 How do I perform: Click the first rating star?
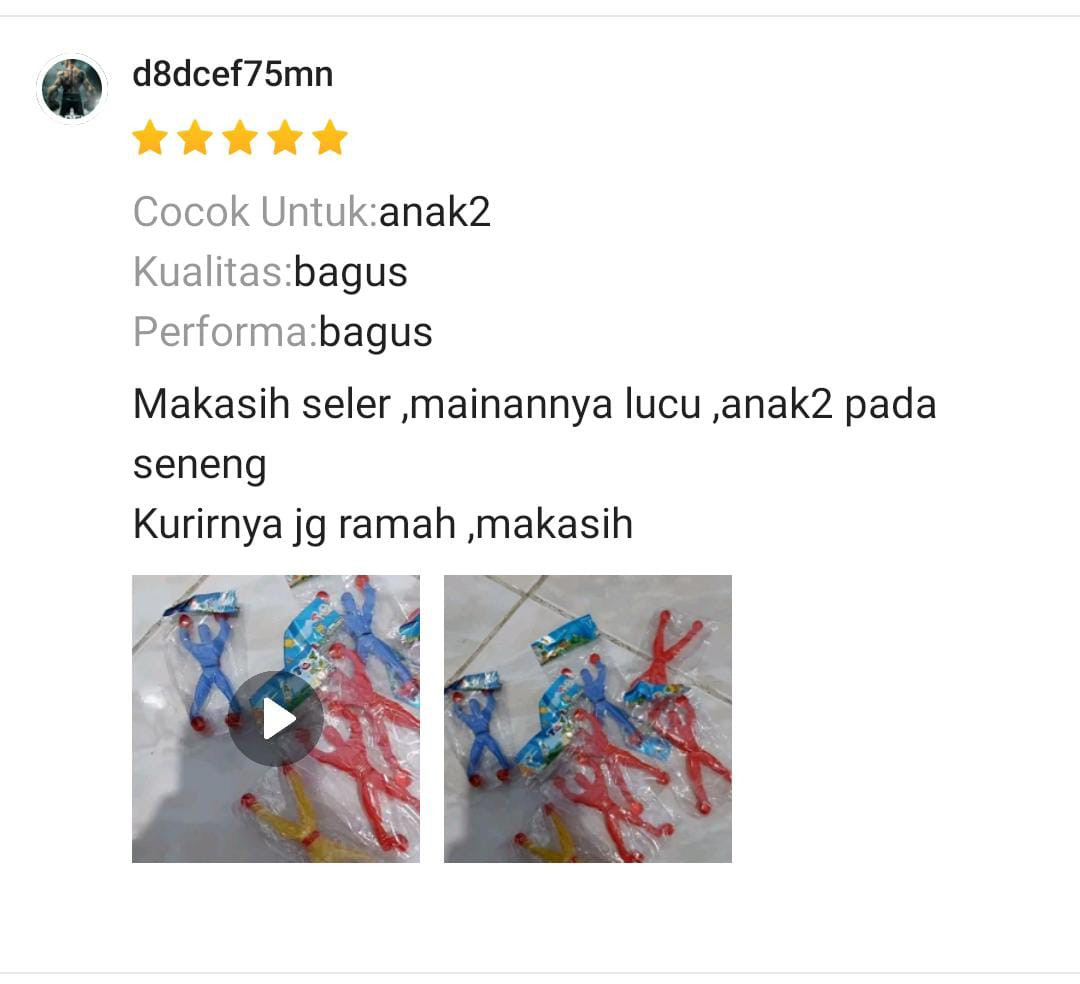[x=150, y=138]
